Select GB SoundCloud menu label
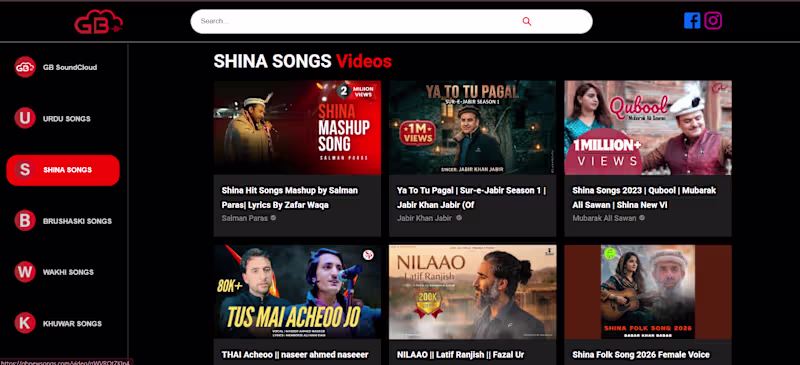 [70, 67]
